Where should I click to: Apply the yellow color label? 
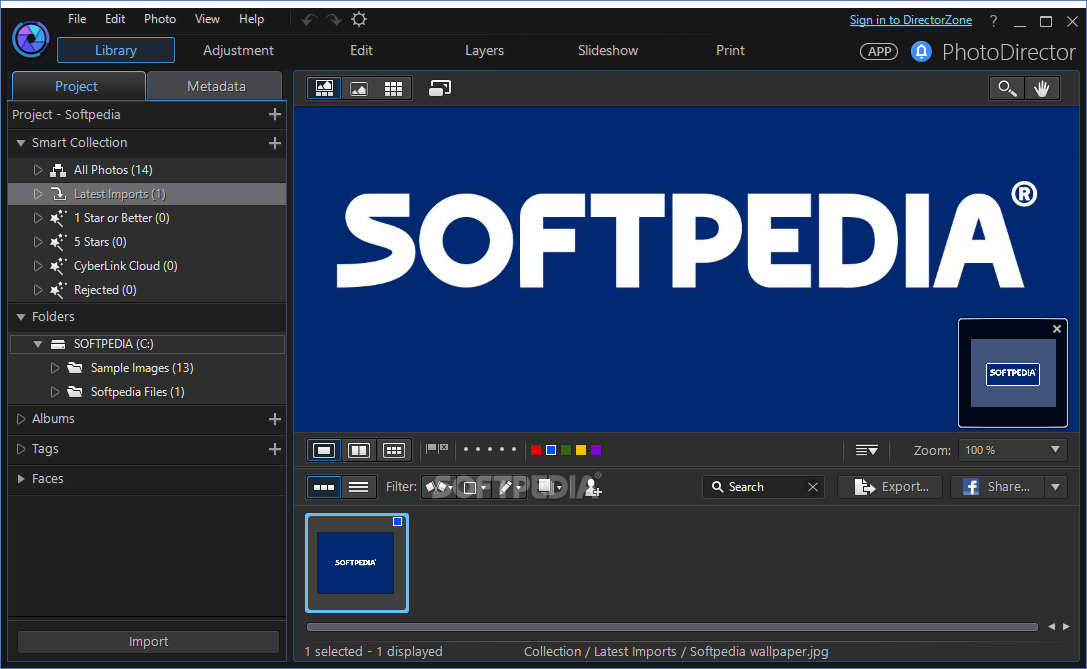tap(581, 450)
